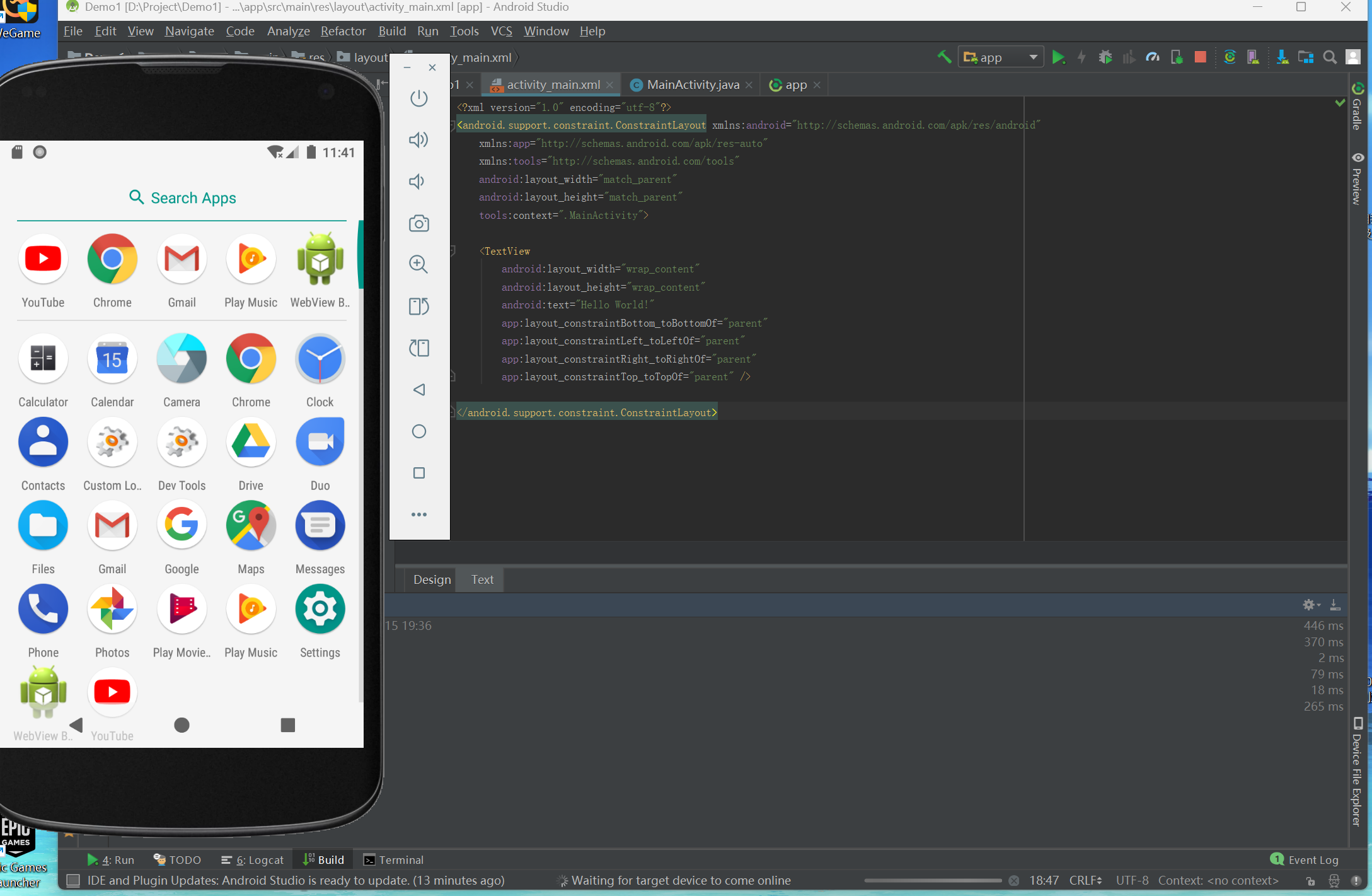The width and height of the screenshot is (1372, 896).
Task: Open the UTF-8 encoding selector
Action: click(1132, 880)
